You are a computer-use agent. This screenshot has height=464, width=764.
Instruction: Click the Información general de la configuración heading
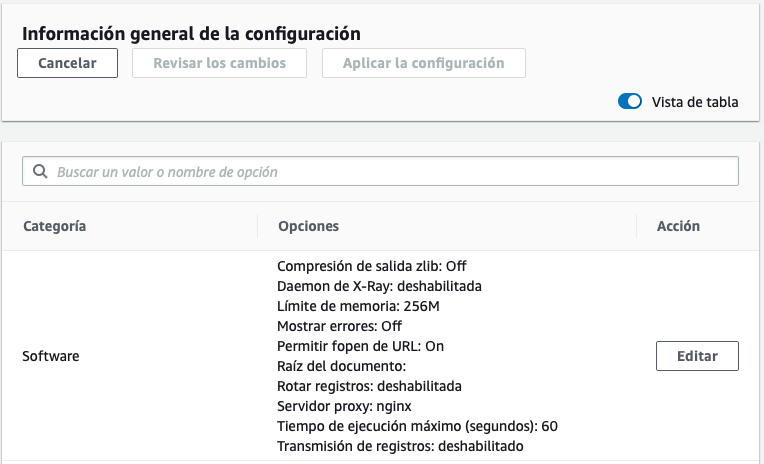tap(191, 34)
